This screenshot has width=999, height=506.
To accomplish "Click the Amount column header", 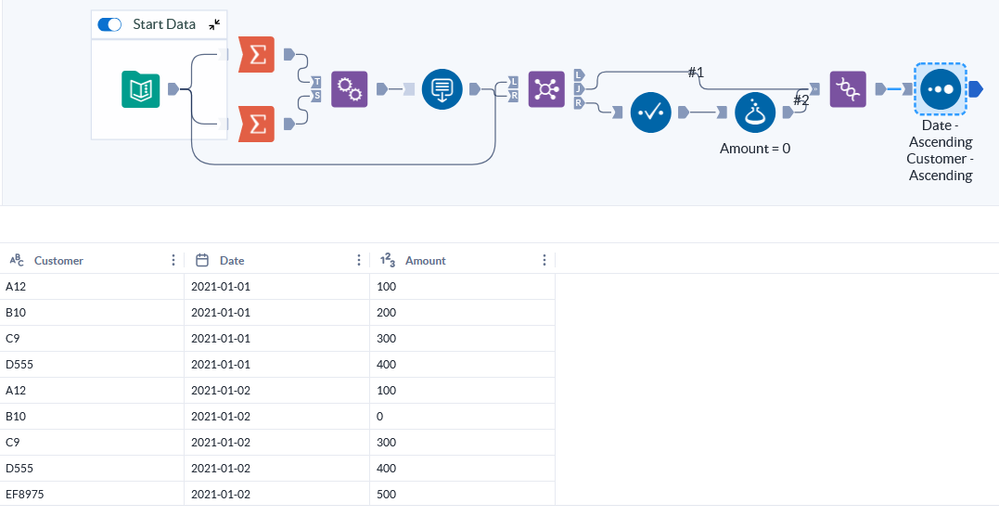I will tap(425, 260).
